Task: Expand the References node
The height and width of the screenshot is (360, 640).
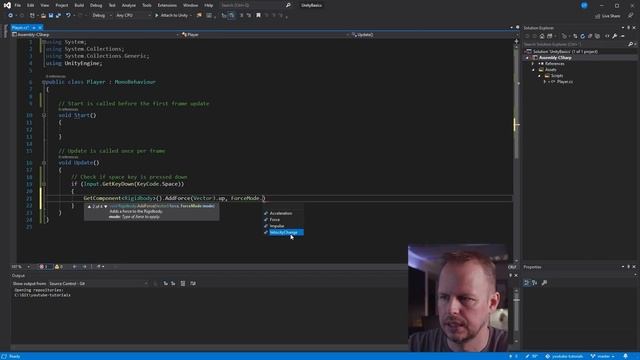Action: [533, 64]
